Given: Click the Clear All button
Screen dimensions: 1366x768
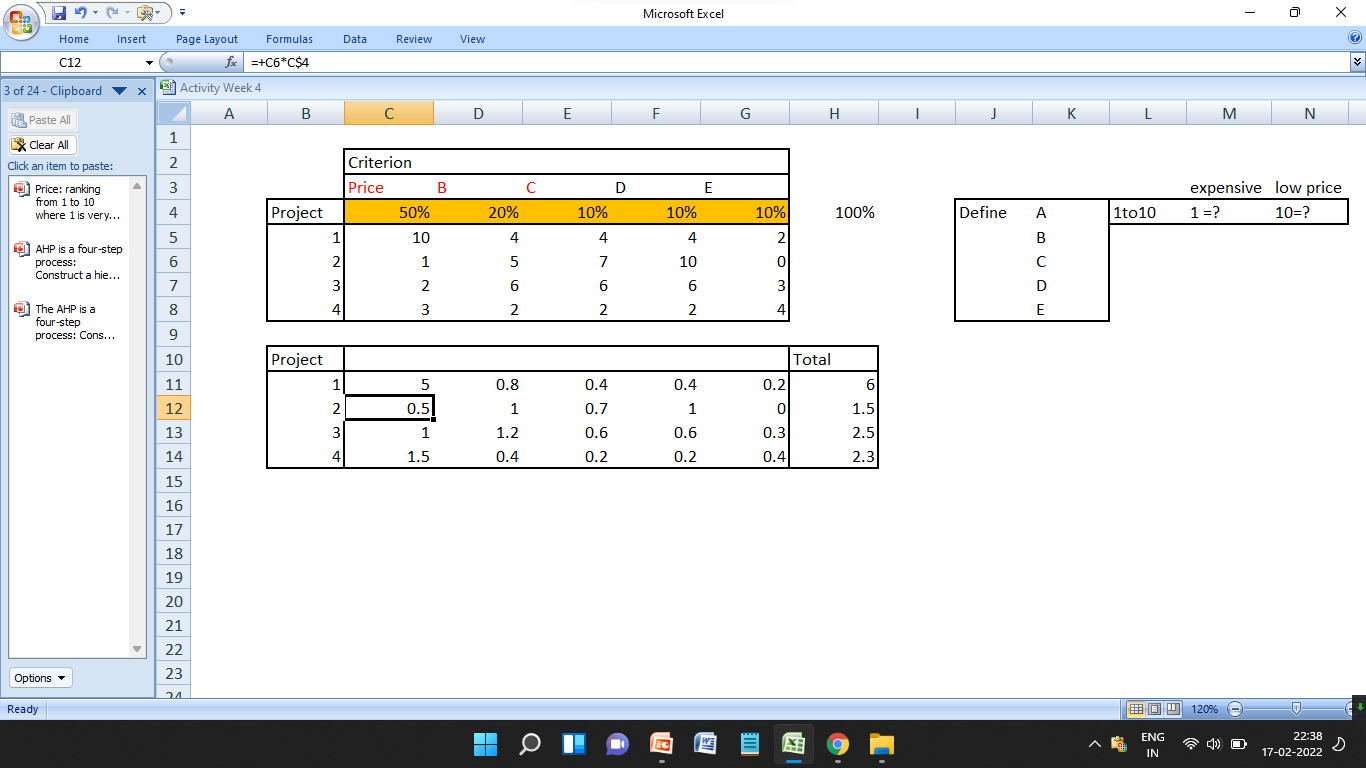Looking at the screenshot, I should pos(41,144).
